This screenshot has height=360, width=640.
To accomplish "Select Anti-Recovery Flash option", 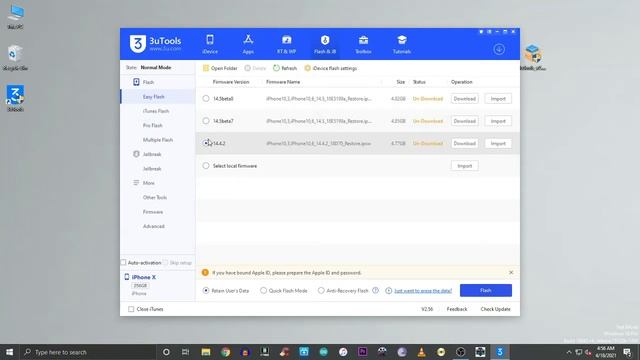I will [x=321, y=290].
